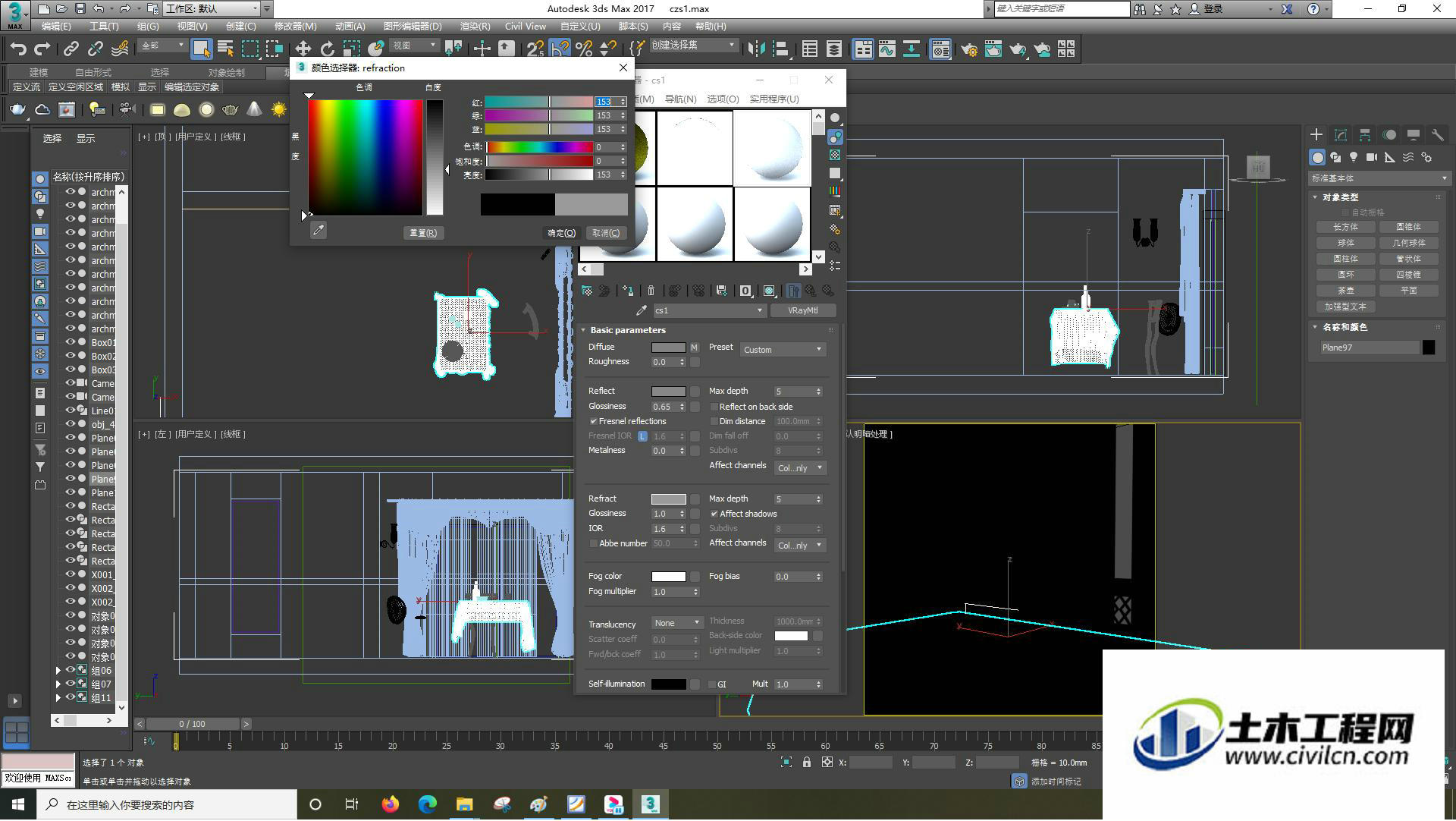Open Refract Affect channels dropdown
Image resolution: width=1456 pixels, height=821 pixels.
coord(800,546)
